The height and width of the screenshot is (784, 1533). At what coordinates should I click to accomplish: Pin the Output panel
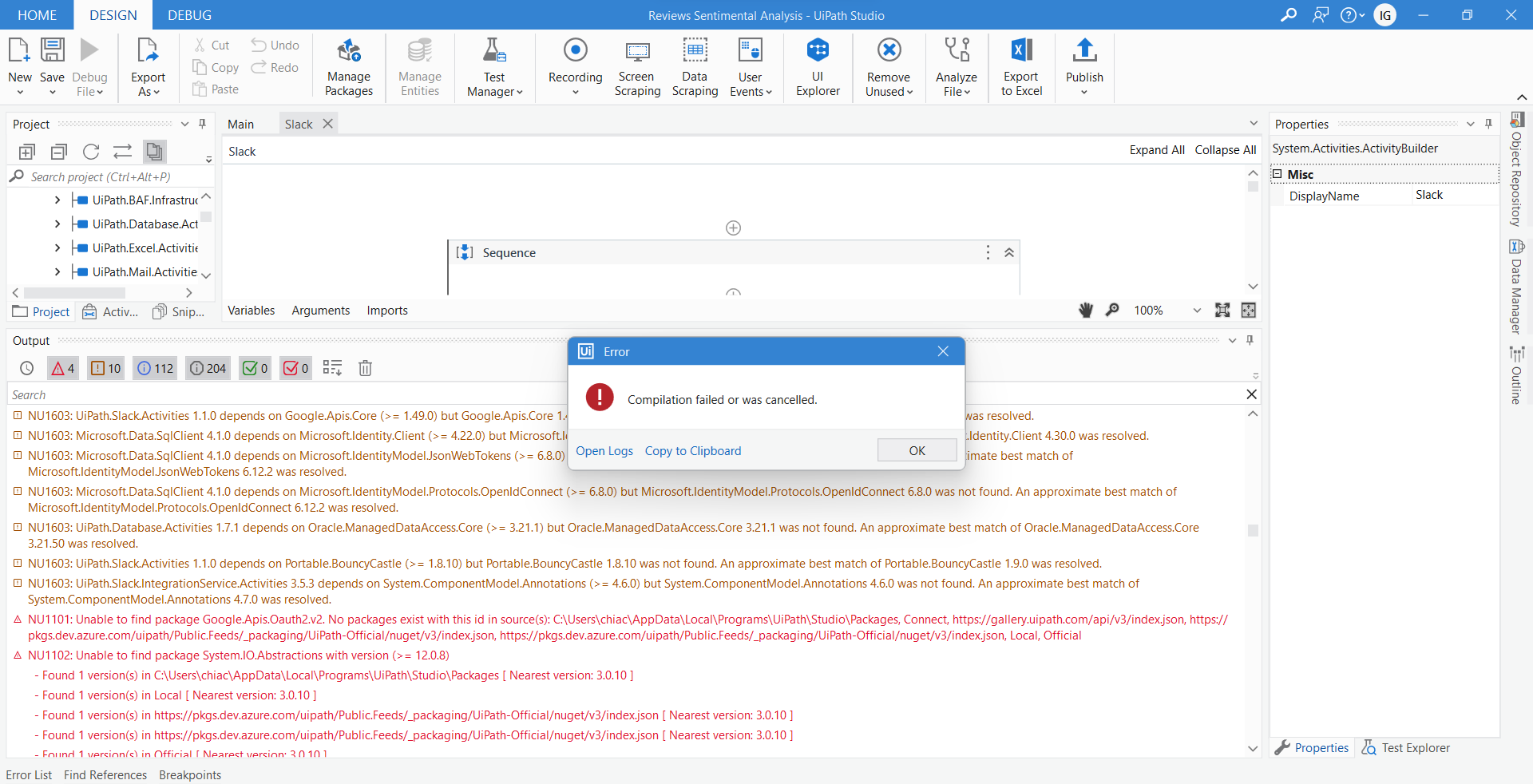(1250, 340)
